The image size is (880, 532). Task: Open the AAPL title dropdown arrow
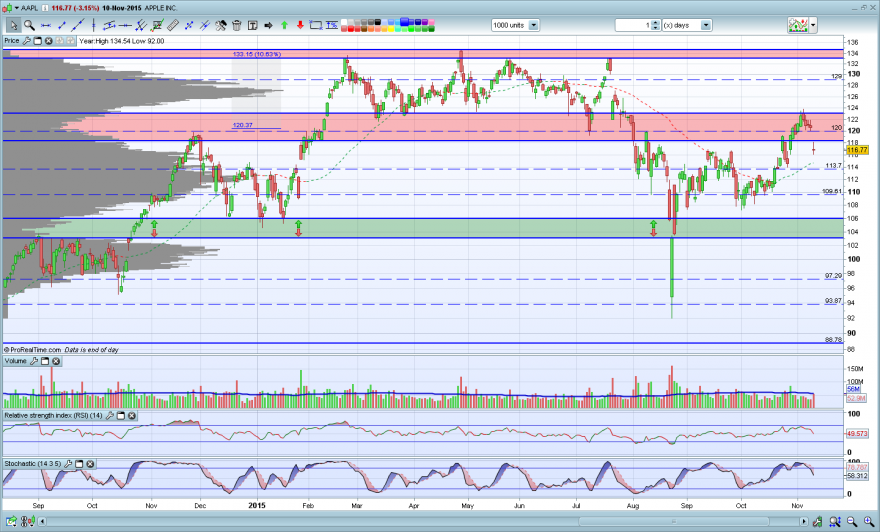pyautogui.click(x=17, y=8)
